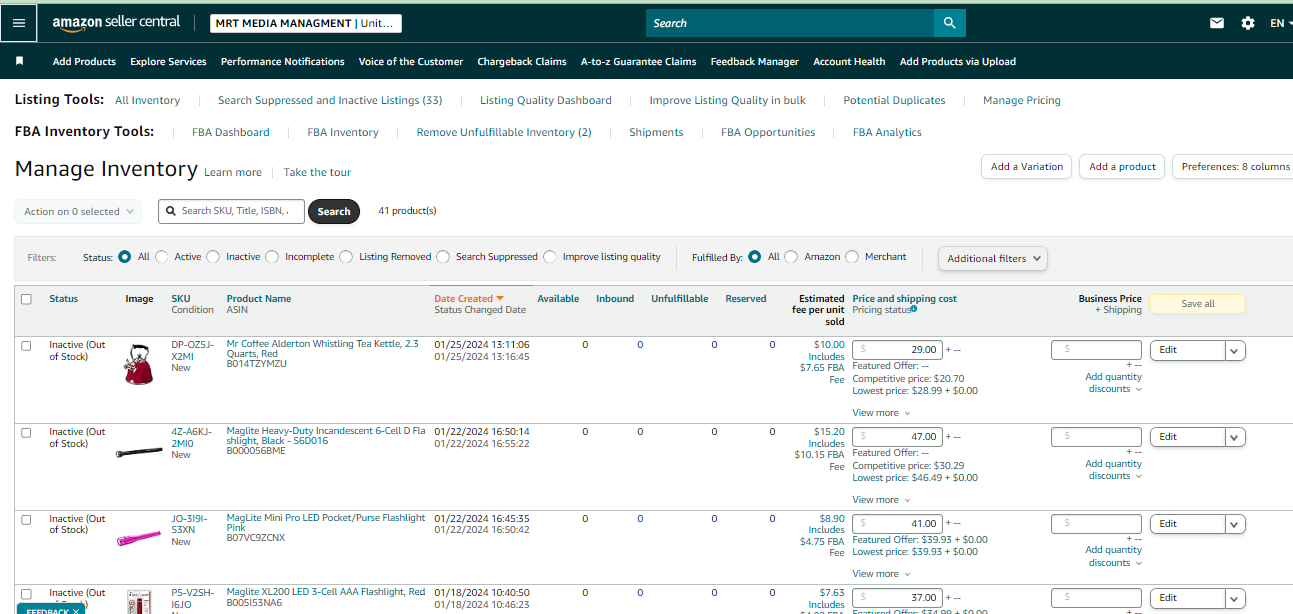Screen dimensions: 1293x614
Task: Open the Learn more link
Action: [233, 172]
